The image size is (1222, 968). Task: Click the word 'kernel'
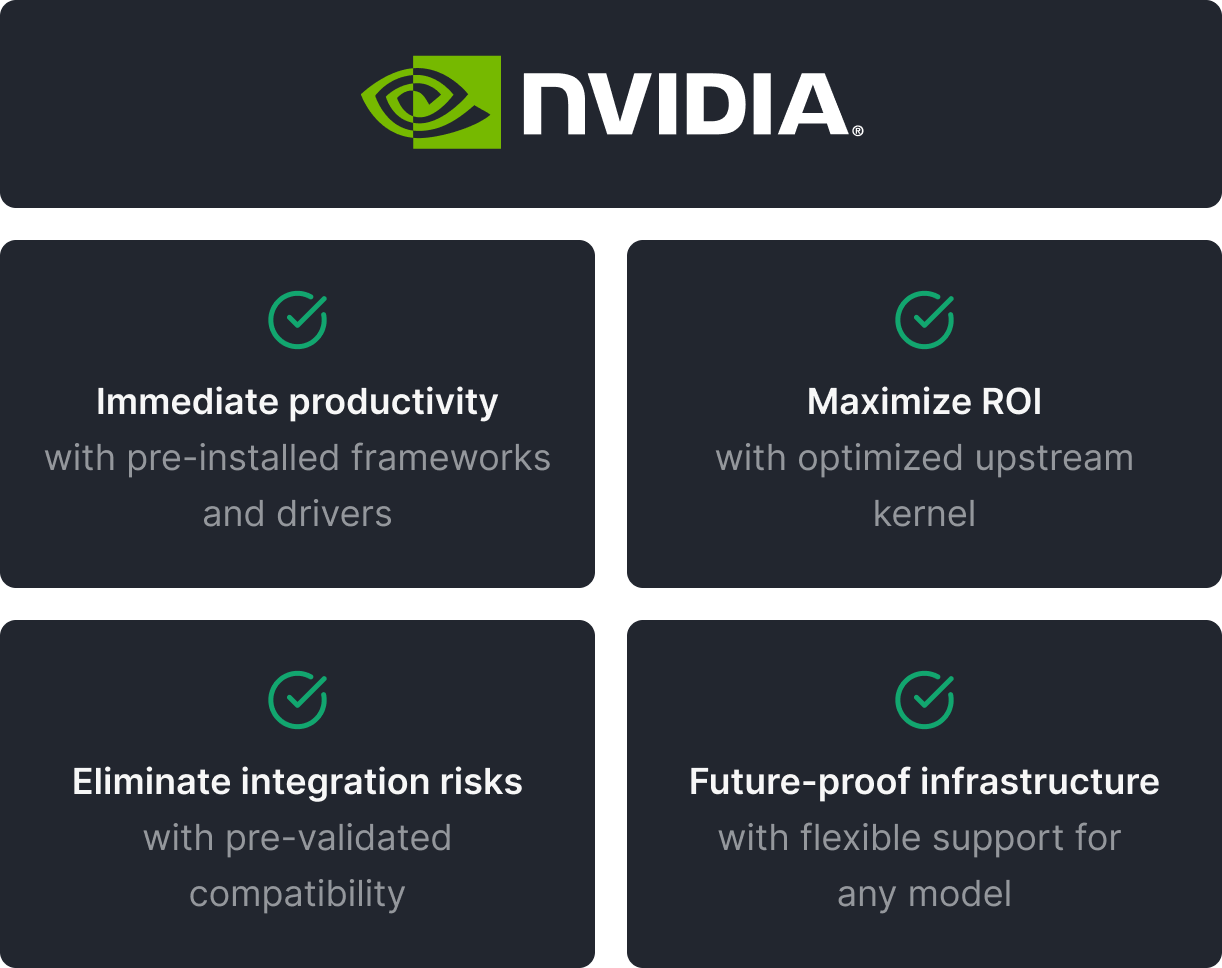(924, 514)
